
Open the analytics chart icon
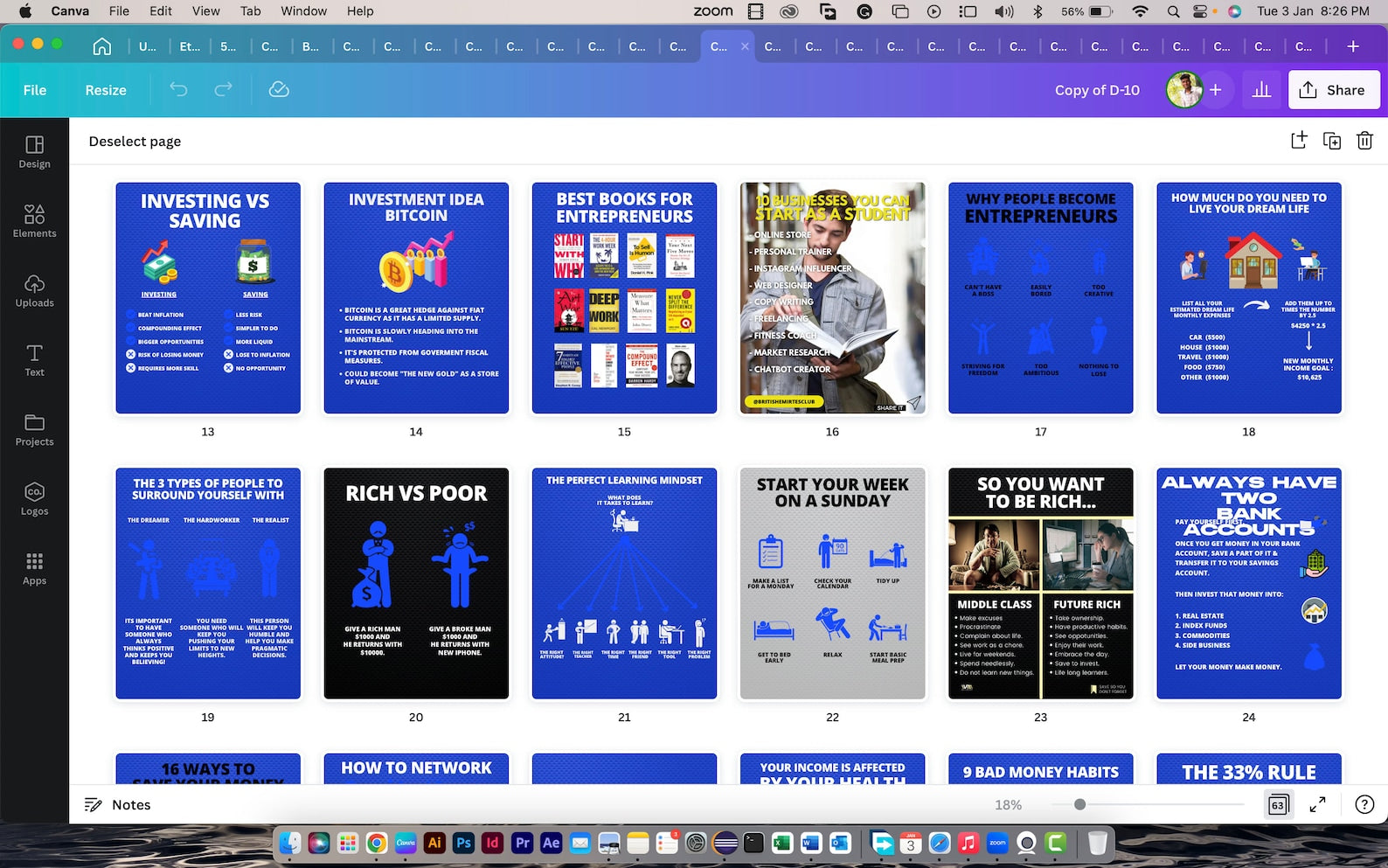(1261, 90)
